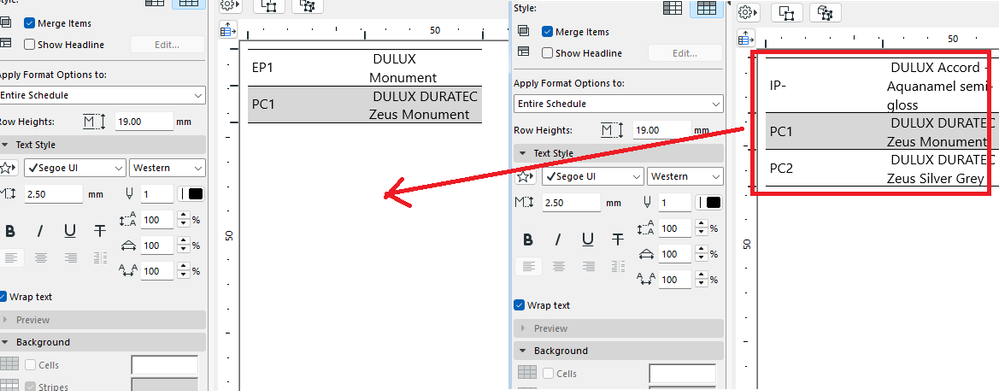This screenshot has height=391, width=999.
Task: Click the 2.50 font size field in left panel
Action: 54,194
